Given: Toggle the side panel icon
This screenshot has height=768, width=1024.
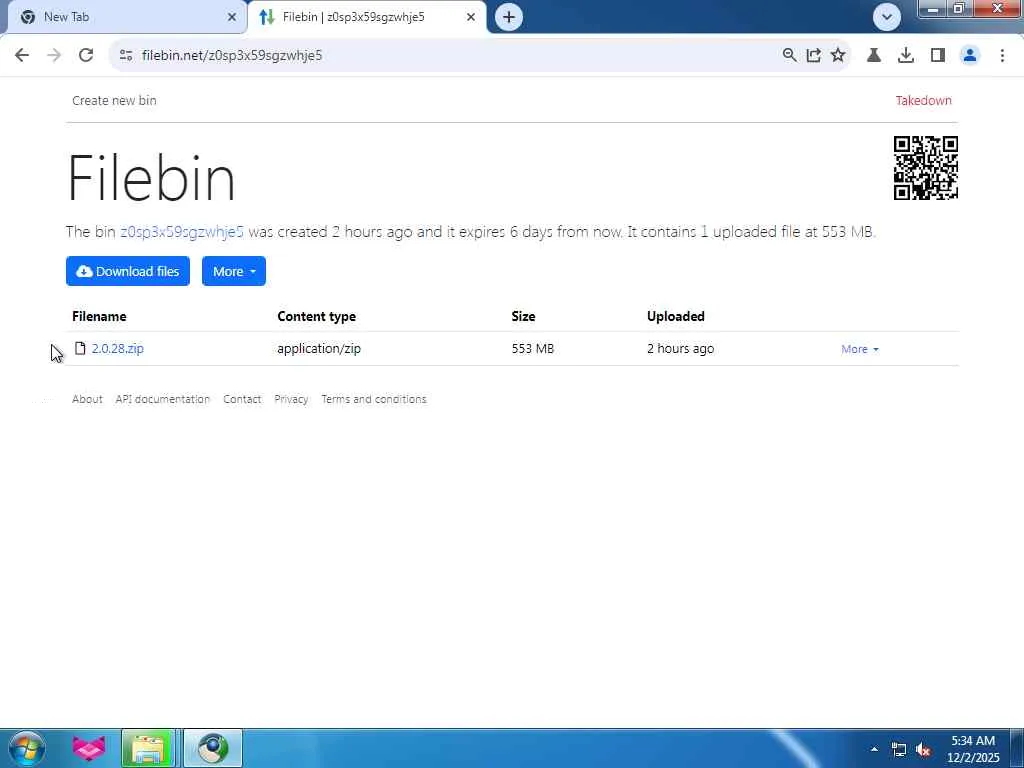Looking at the screenshot, I should [938, 56].
